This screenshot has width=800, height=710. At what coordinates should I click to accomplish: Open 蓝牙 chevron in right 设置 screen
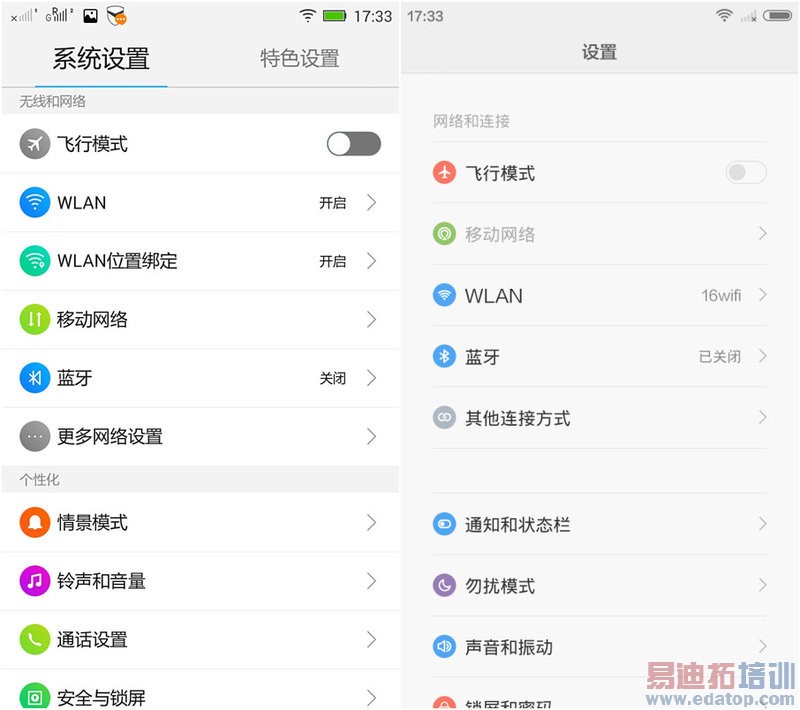click(763, 356)
